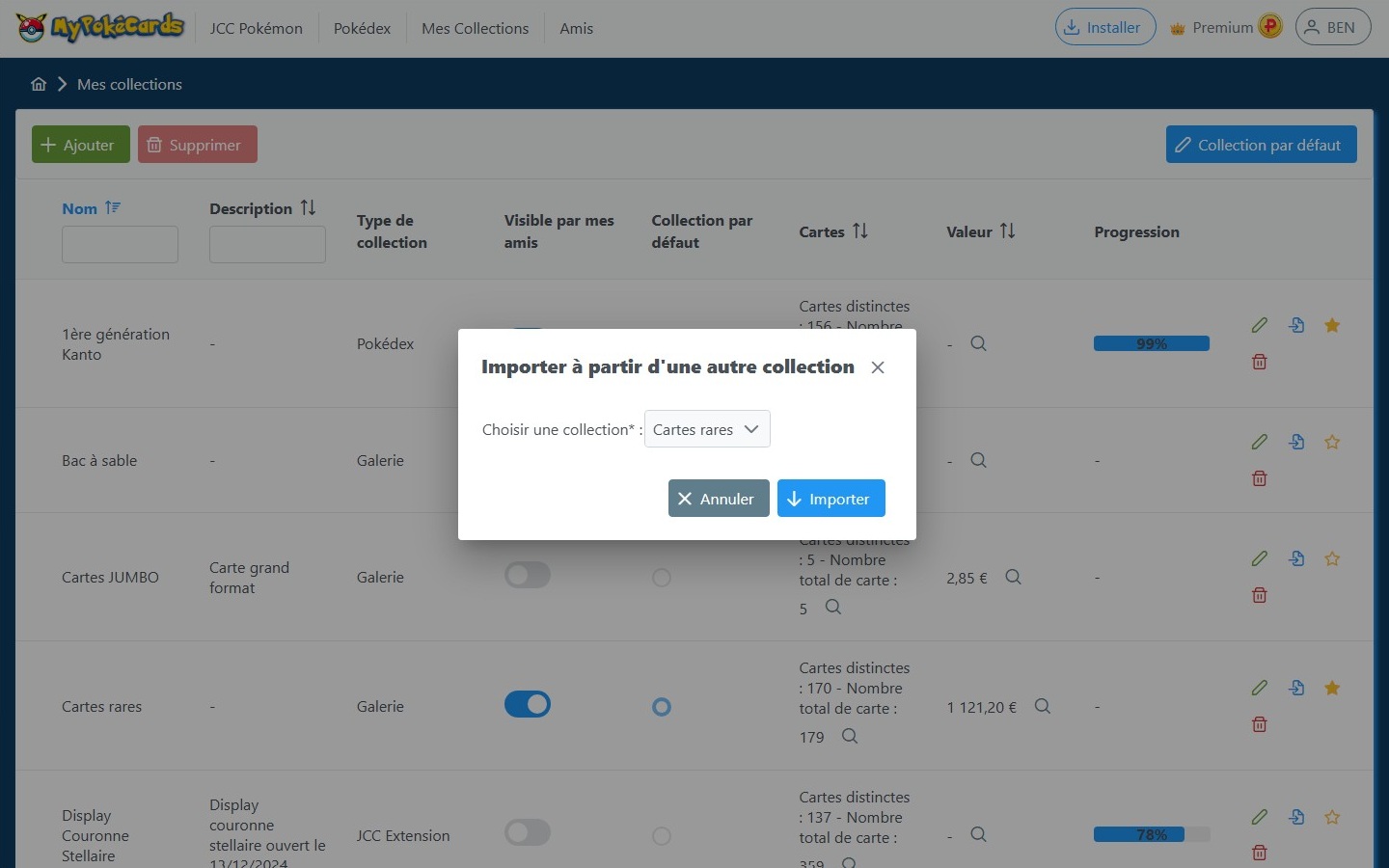Open the Pokédex menu
Screen dimensions: 1389x868
[362, 28]
